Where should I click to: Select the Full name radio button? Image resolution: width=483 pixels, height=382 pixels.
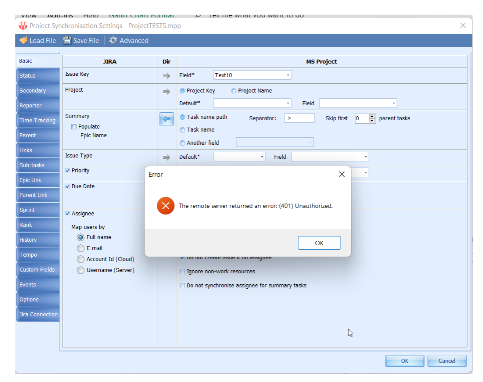pyautogui.click(x=80, y=237)
